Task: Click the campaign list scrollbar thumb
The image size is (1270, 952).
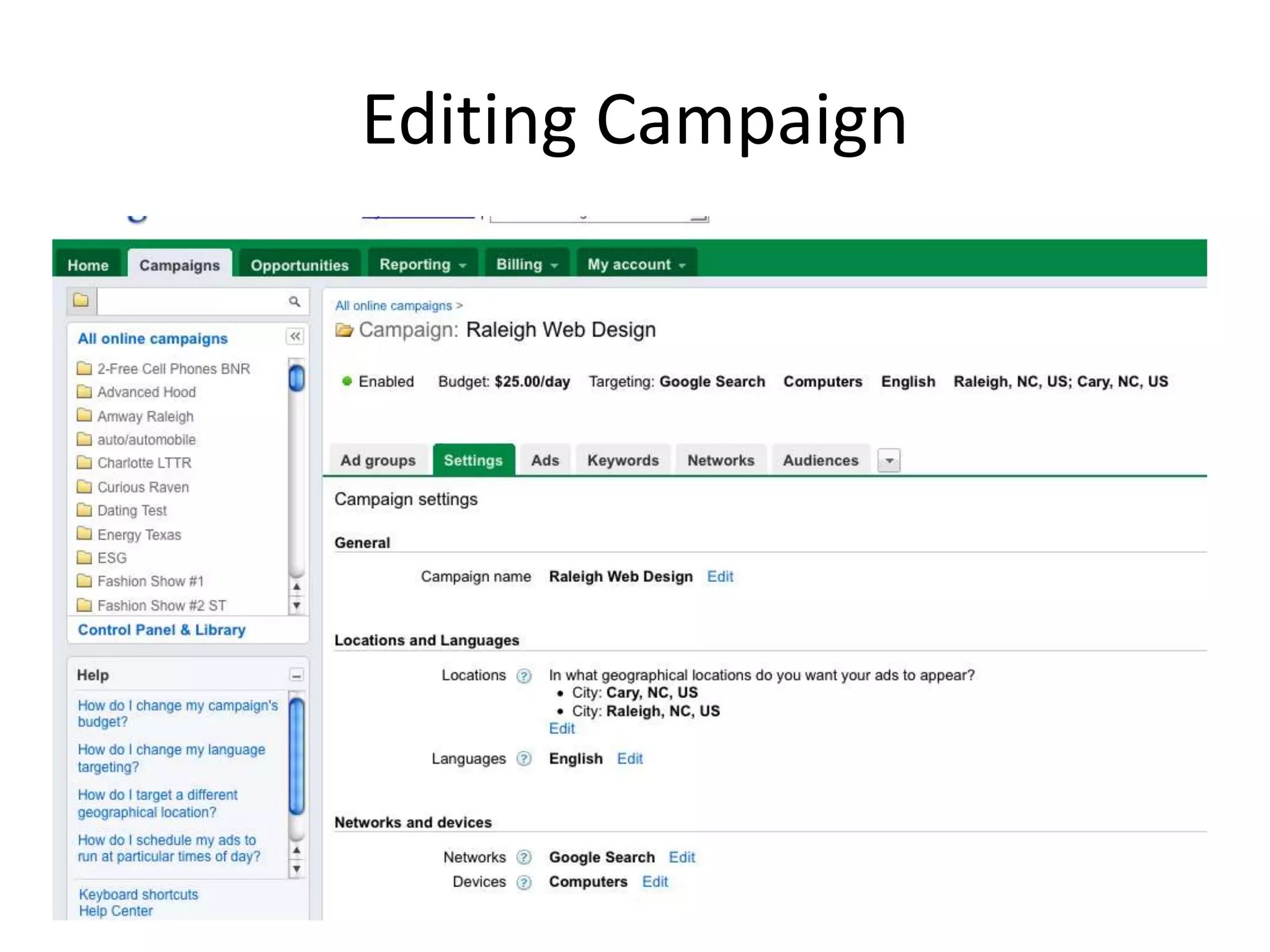Action: click(297, 378)
